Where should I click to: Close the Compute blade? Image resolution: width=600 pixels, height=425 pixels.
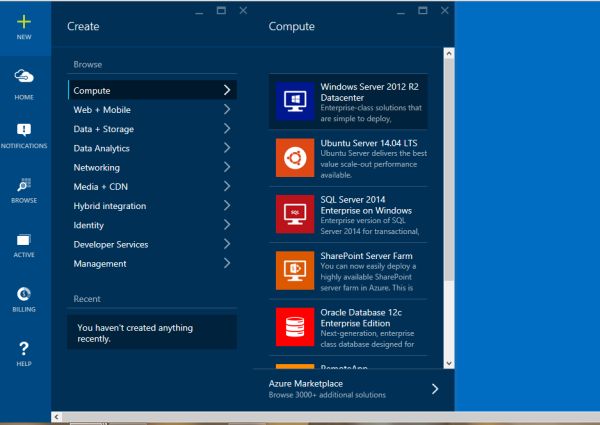coord(445,10)
